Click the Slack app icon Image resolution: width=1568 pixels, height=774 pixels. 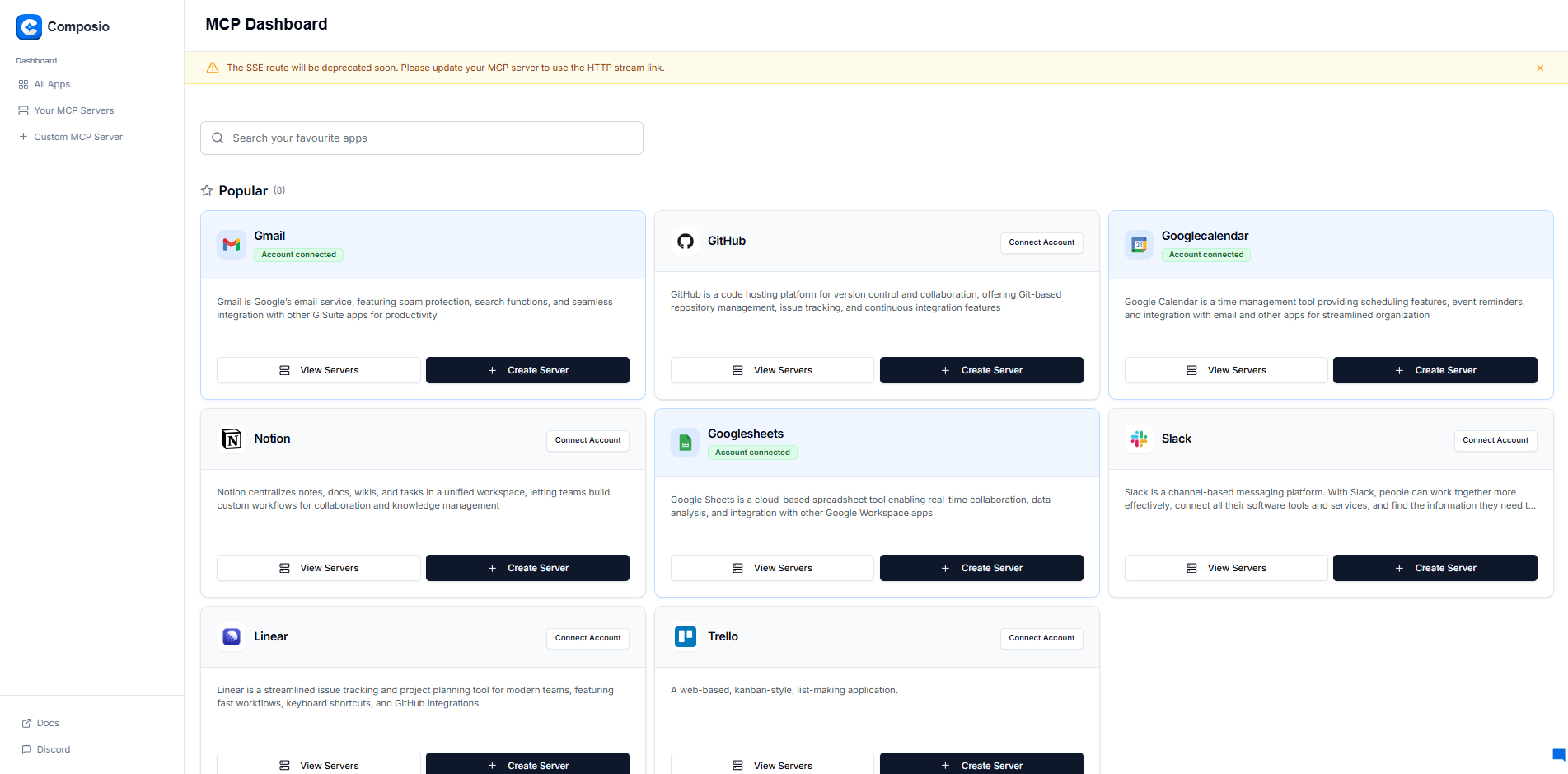tap(1139, 439)
